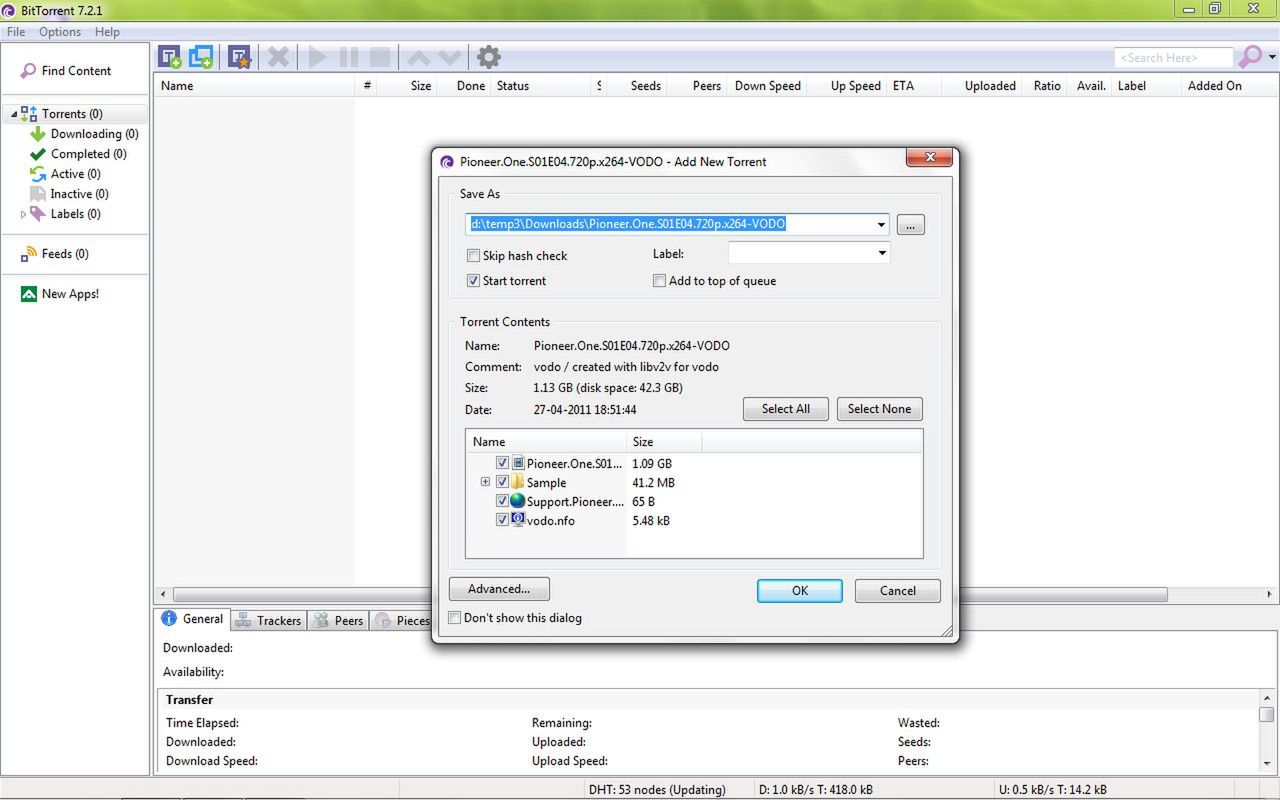The image size is (1280, 800).
Task: Click the Move Down Queue arrow
Action: tap(450, 57)
